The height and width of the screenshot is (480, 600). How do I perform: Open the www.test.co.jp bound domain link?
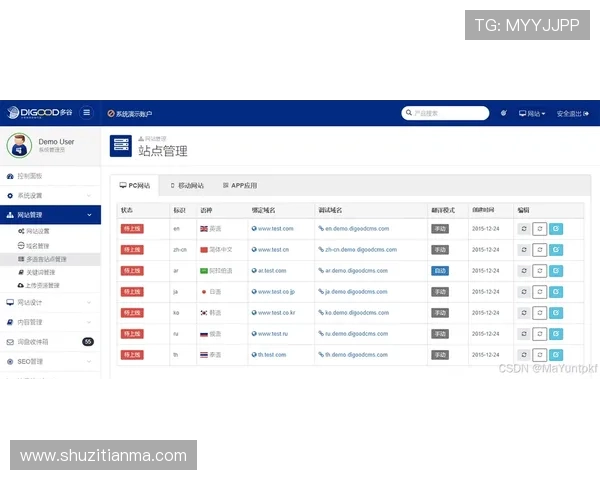pos(275,292)
